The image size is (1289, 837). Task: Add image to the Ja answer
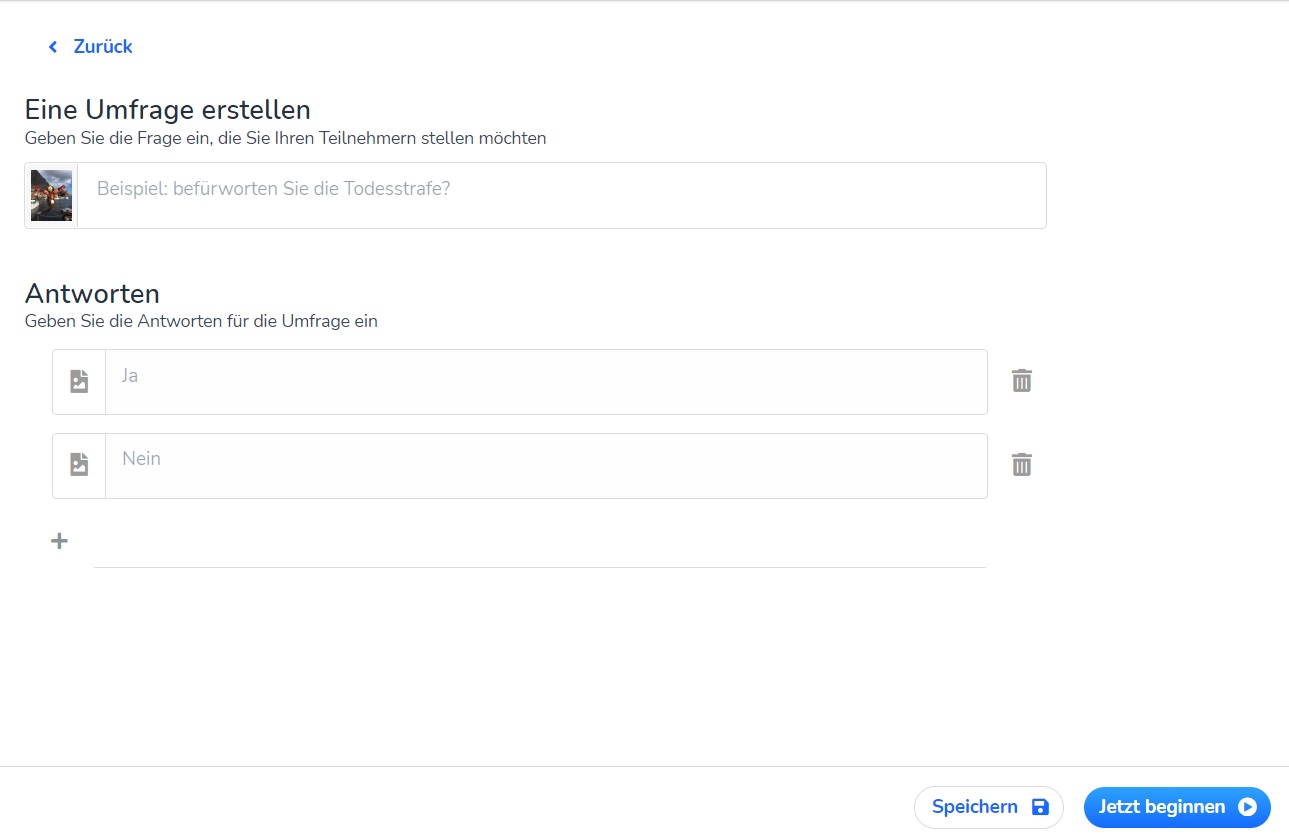coord(79,381)
